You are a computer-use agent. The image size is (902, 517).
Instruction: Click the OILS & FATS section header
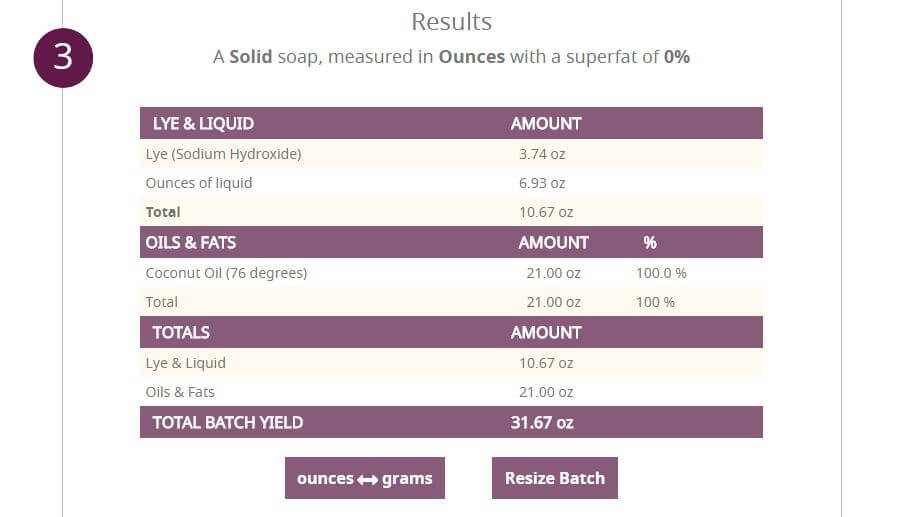tap(190, 242)
